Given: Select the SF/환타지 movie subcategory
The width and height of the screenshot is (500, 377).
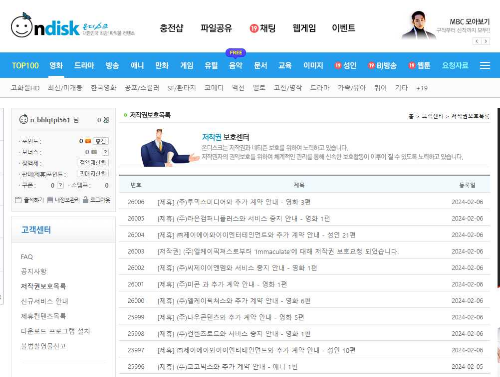Looking at the screenshot, I should [182, 88].
